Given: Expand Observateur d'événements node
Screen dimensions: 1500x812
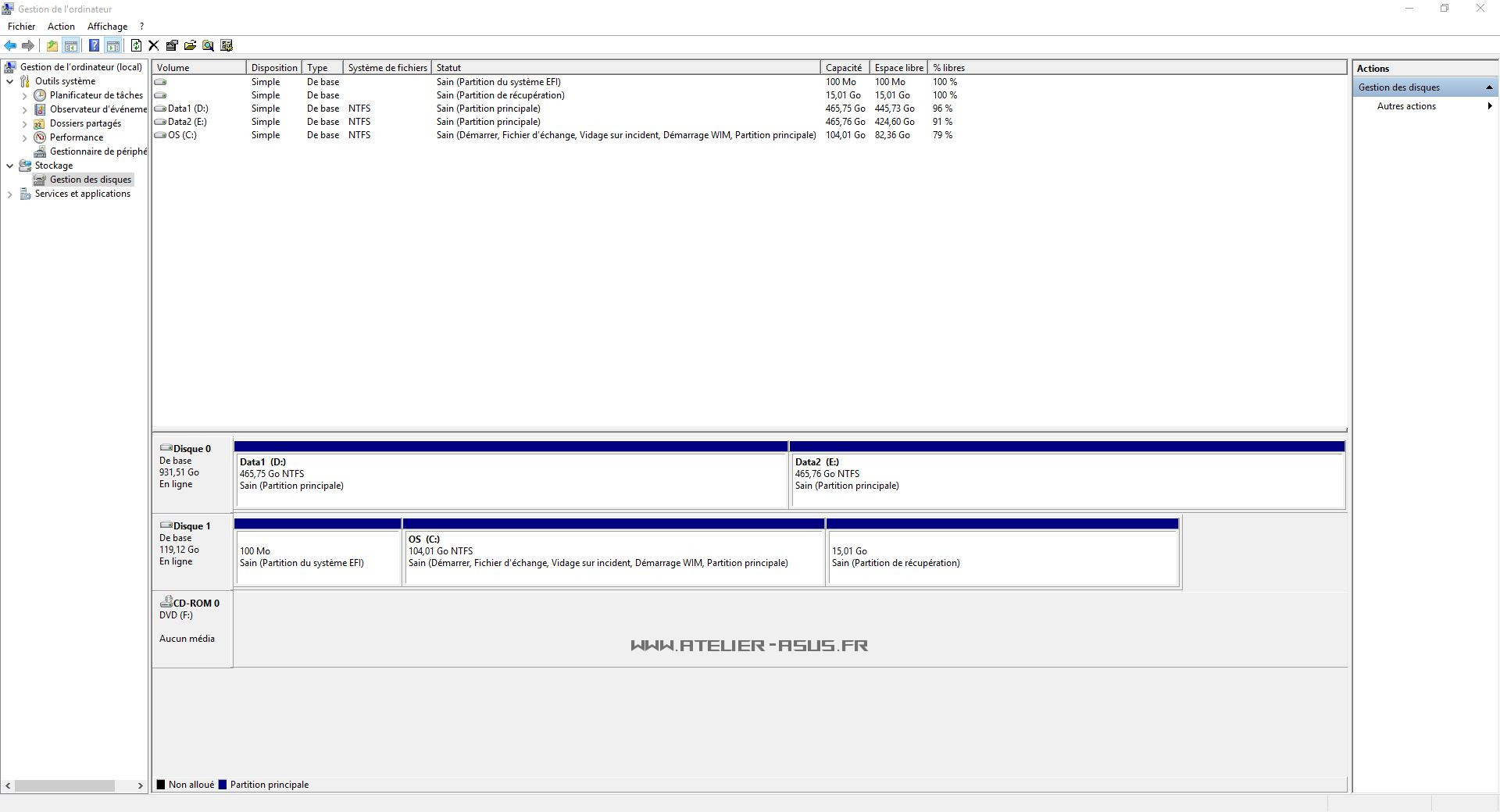Looking at the screenshot, I should coord(24,109).
